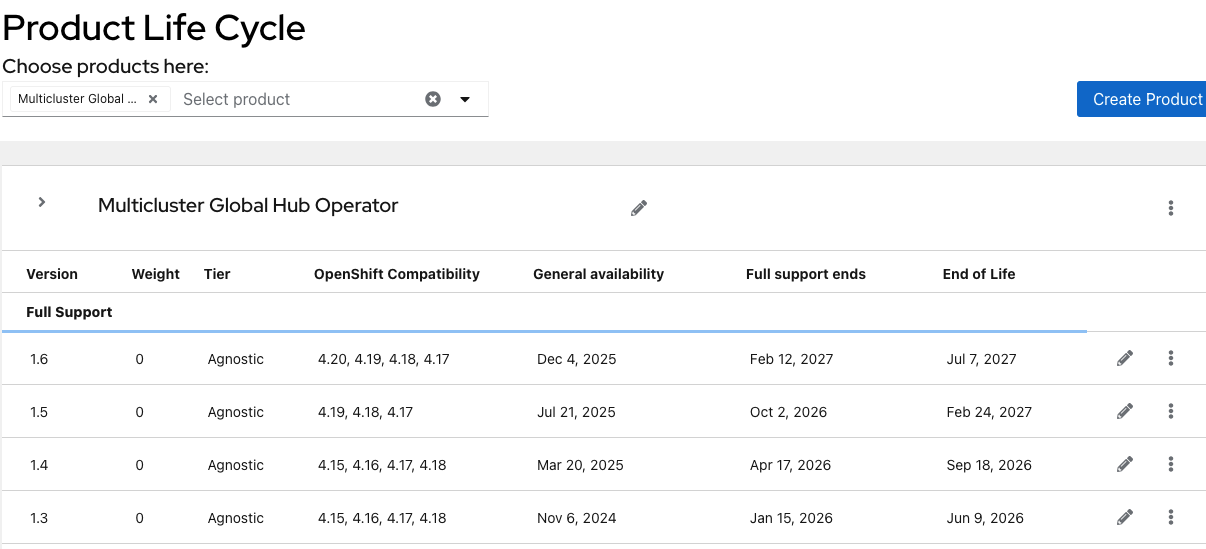Viewport: 1206px width, 549px height.
Task: Open the kebab menu for version 1.4
Action: coord(1171,464)
